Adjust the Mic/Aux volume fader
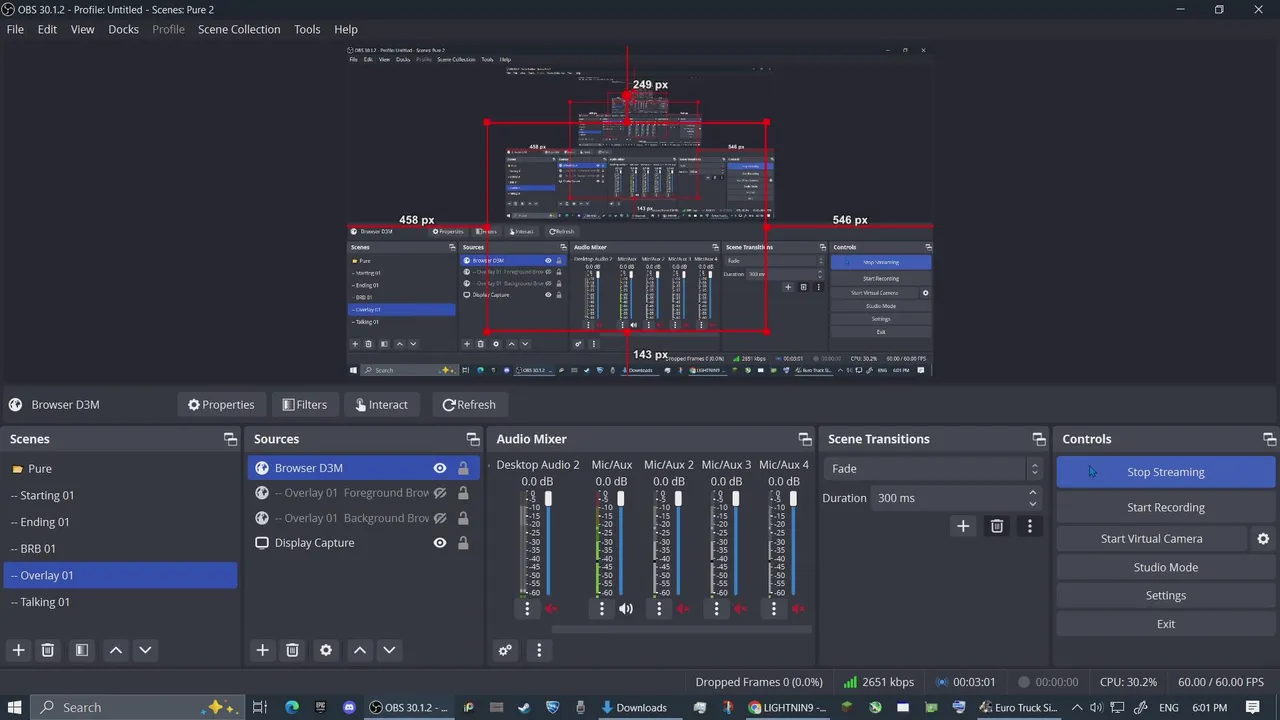Viewport: 1280px width, 720px height. click(x=621, y=498)
